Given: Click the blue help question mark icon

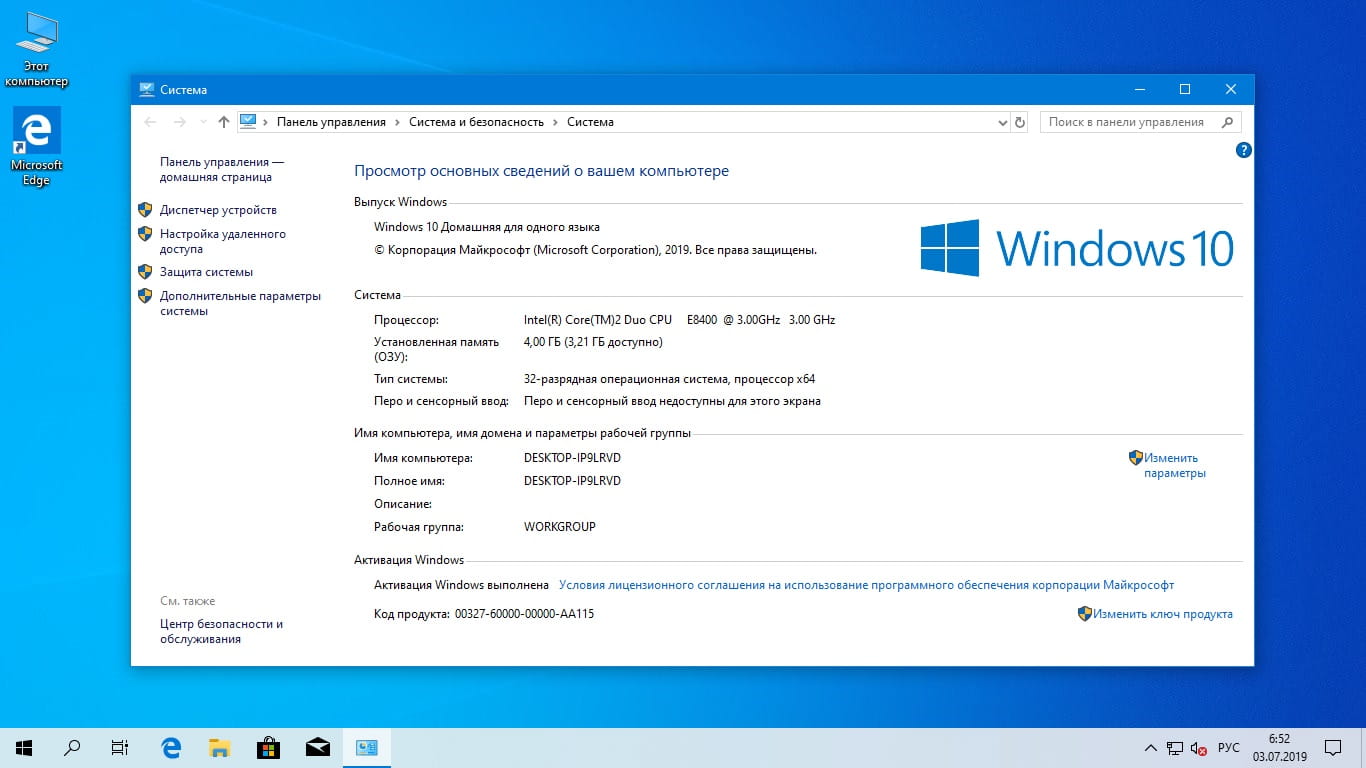Looking at the screenshot, I should click(1243, 151).
